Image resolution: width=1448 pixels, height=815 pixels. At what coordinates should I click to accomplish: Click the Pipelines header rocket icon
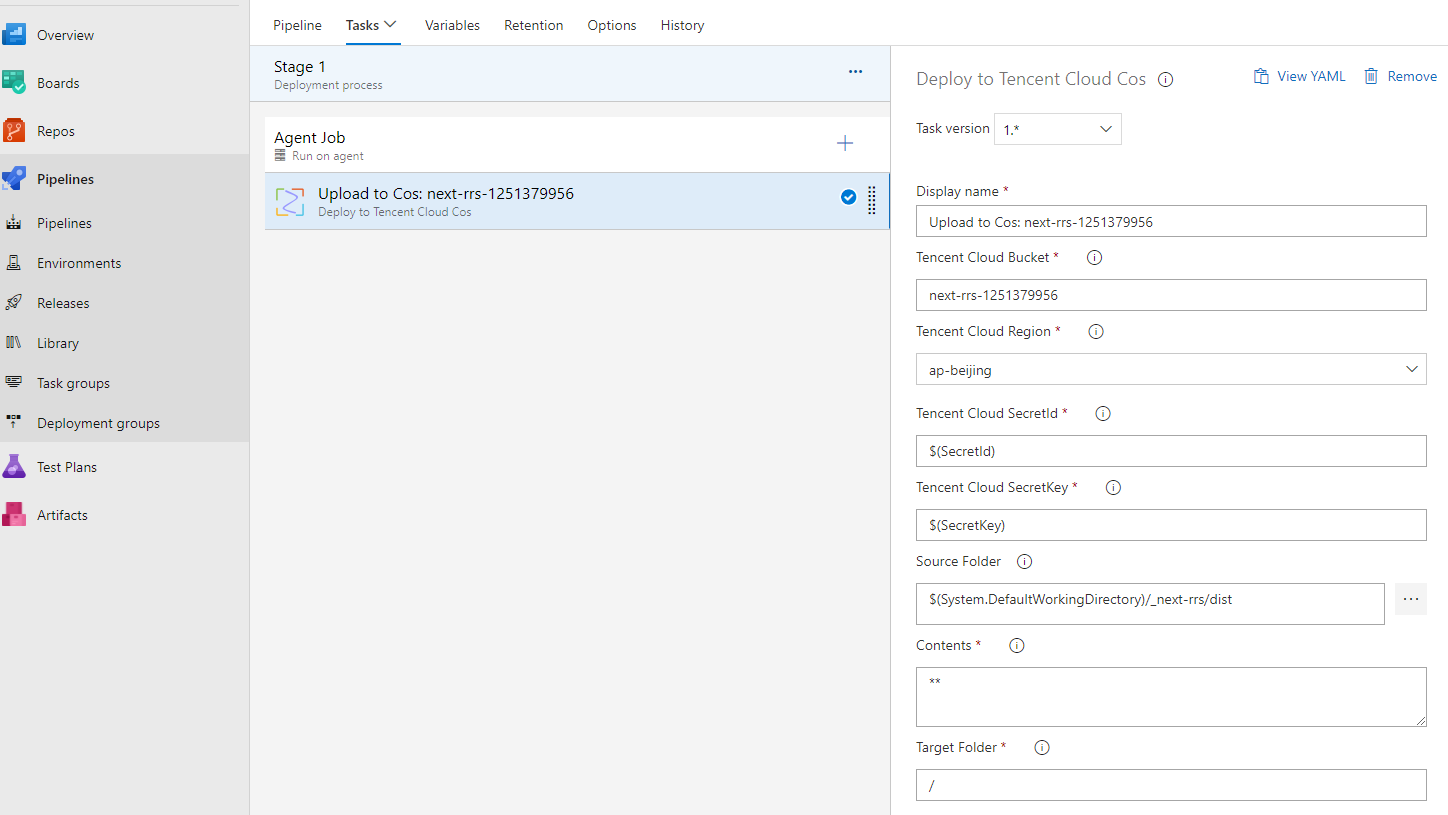point(14,179)
